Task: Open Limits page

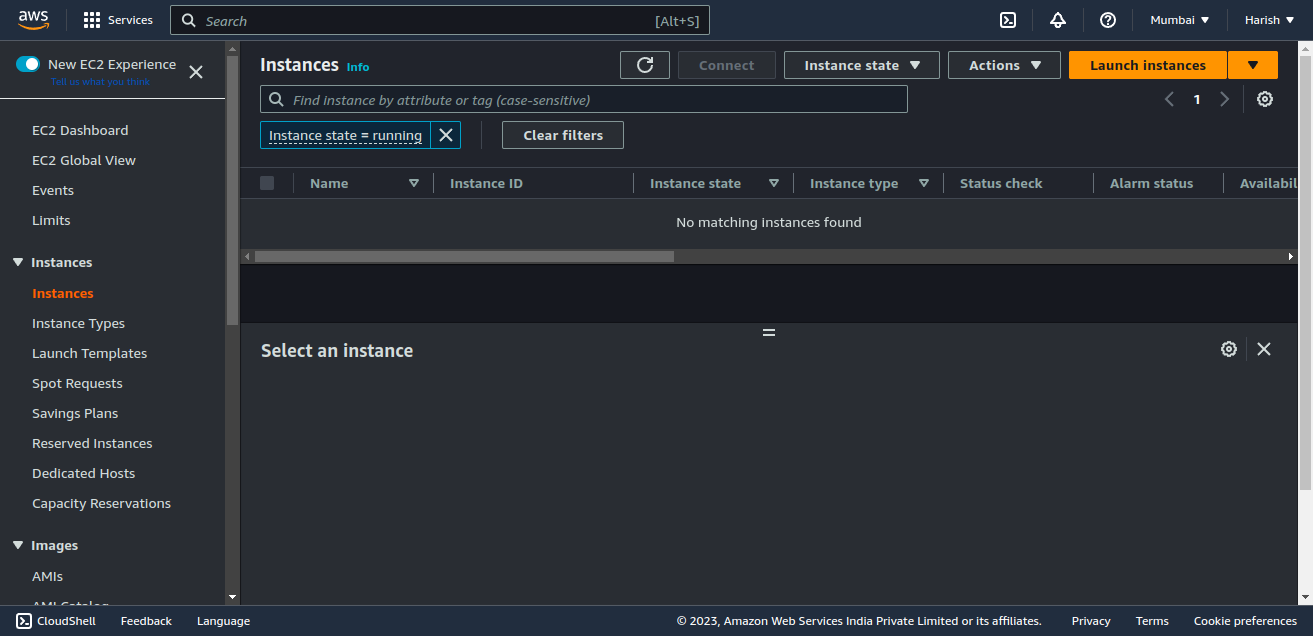Action: click(51, 220)
